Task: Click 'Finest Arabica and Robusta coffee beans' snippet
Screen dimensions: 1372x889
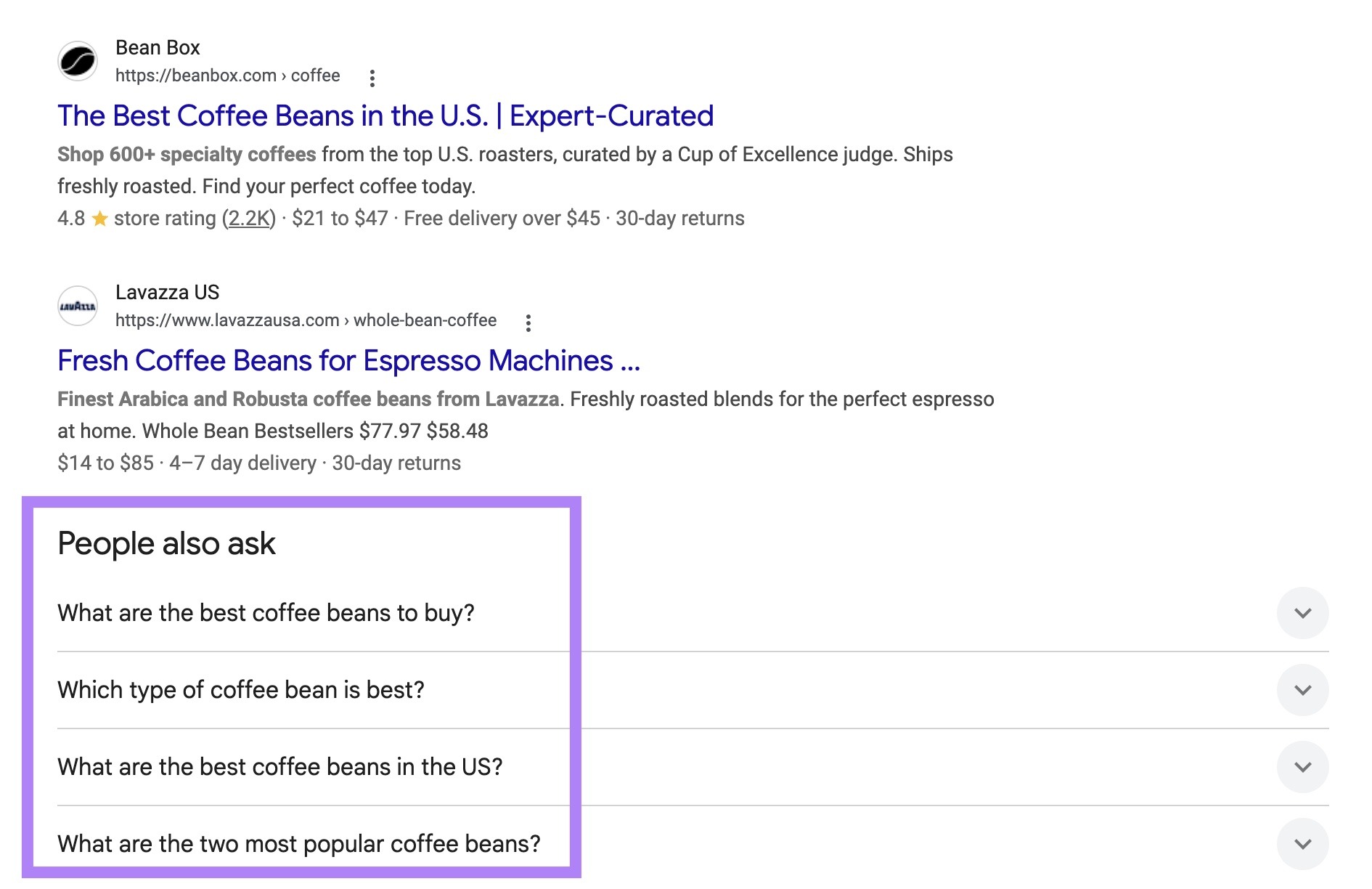Action: point(309,399)
